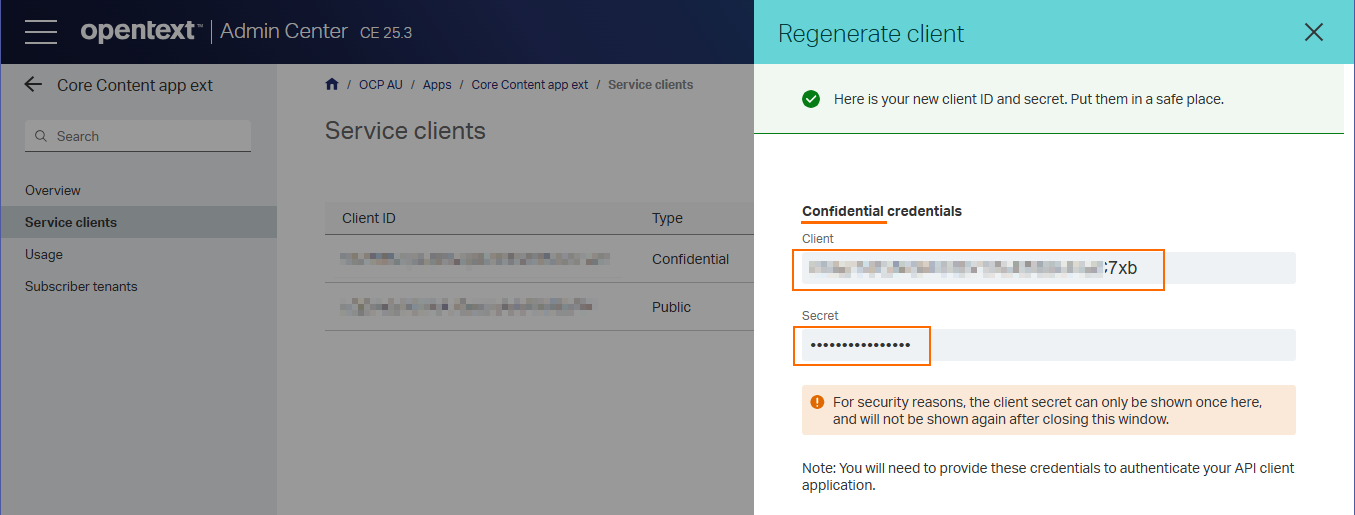Navigate to Subscriber tenants
The width and height of the screenshot is (1355, 515).
click(81, 286)
